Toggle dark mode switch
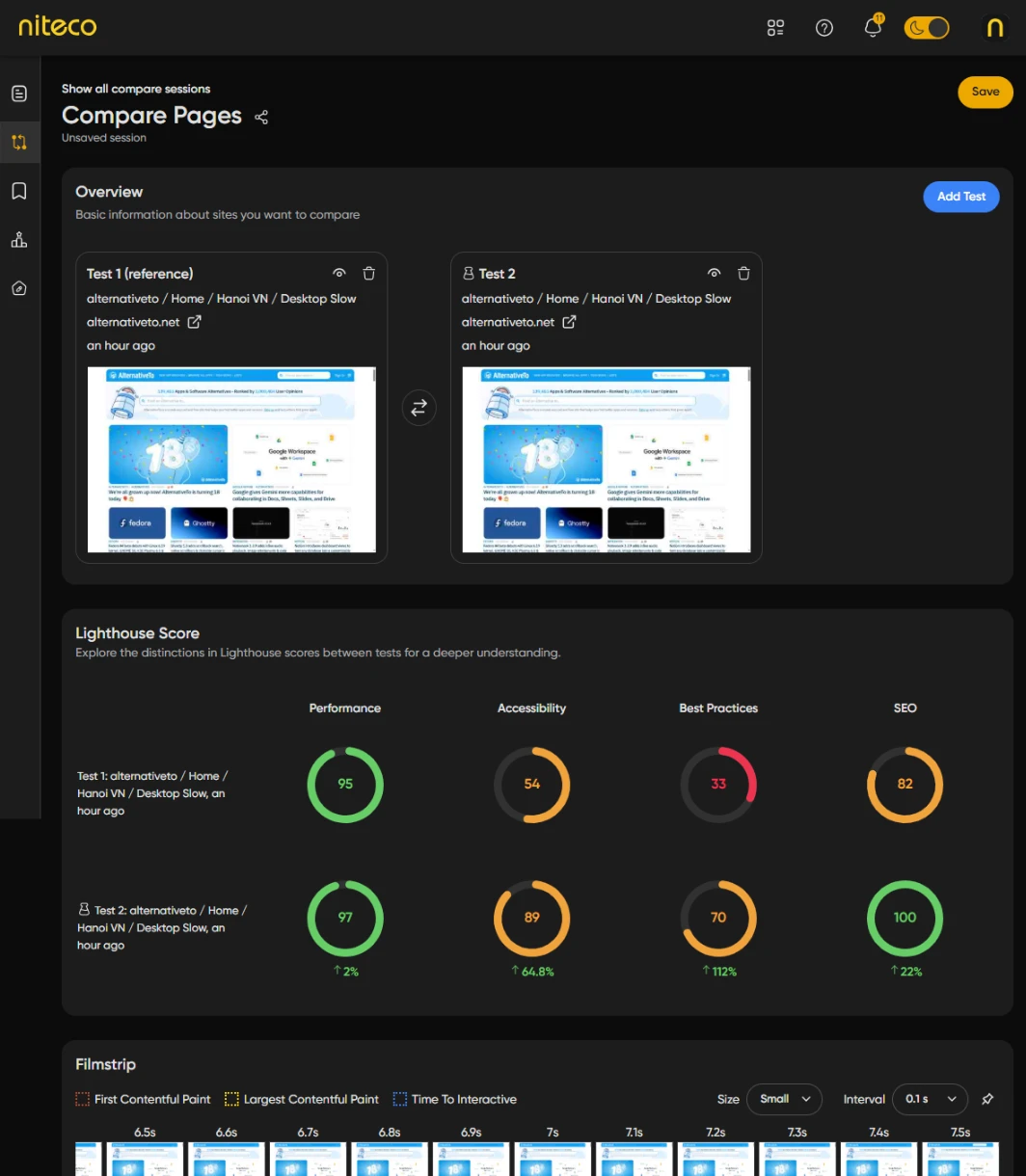The width and height of the screenshot is (1026, 1176). point(927,28)
